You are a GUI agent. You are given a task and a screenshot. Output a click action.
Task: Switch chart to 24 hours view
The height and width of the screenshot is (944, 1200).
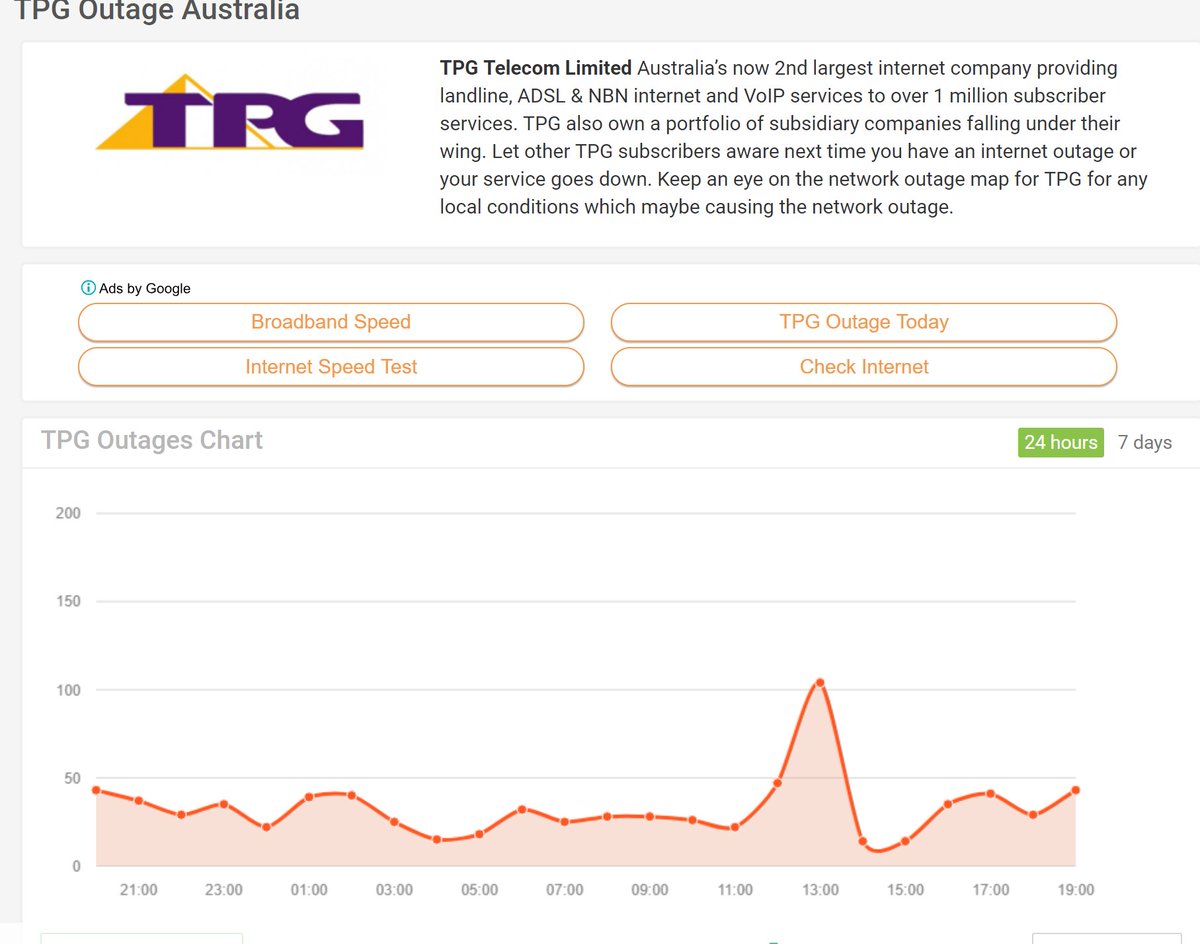click(1061, 442)
